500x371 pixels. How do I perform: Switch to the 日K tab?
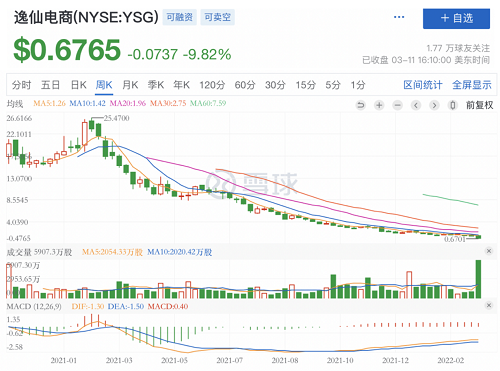pos(79,85)
